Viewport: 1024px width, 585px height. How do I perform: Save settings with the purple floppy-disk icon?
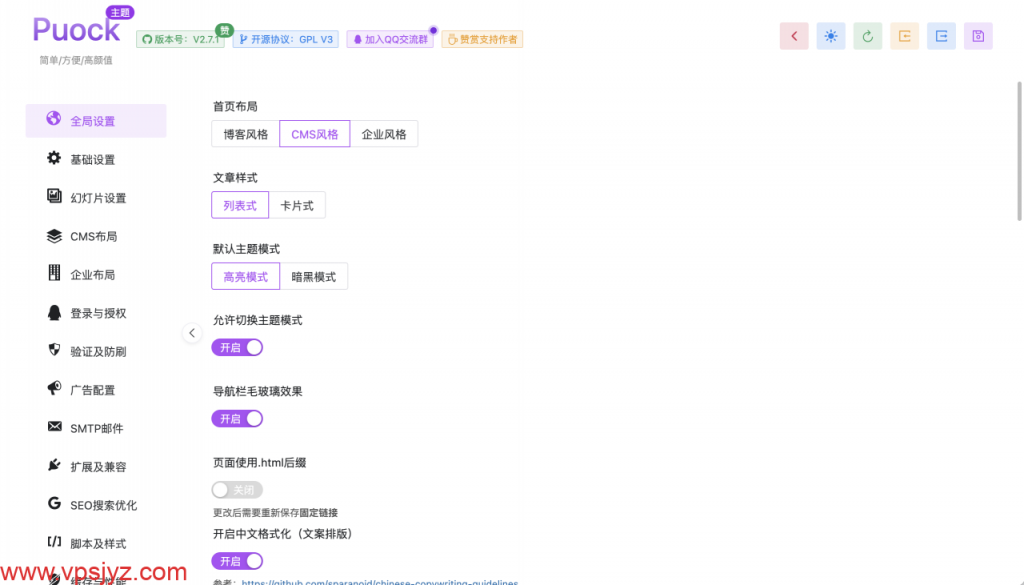pos(978,36)
